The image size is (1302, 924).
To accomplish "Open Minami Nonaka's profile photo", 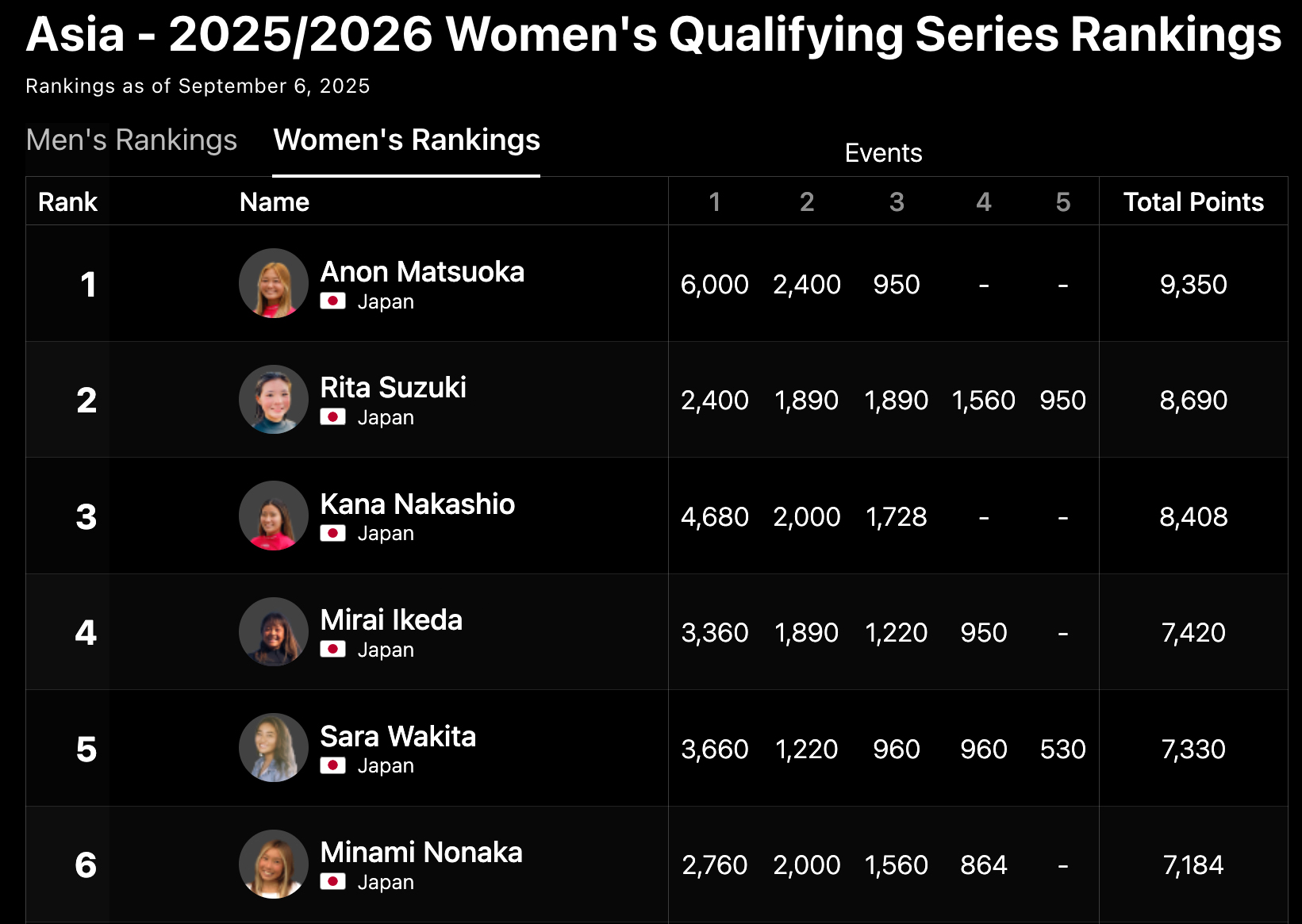I will (274, 864).
